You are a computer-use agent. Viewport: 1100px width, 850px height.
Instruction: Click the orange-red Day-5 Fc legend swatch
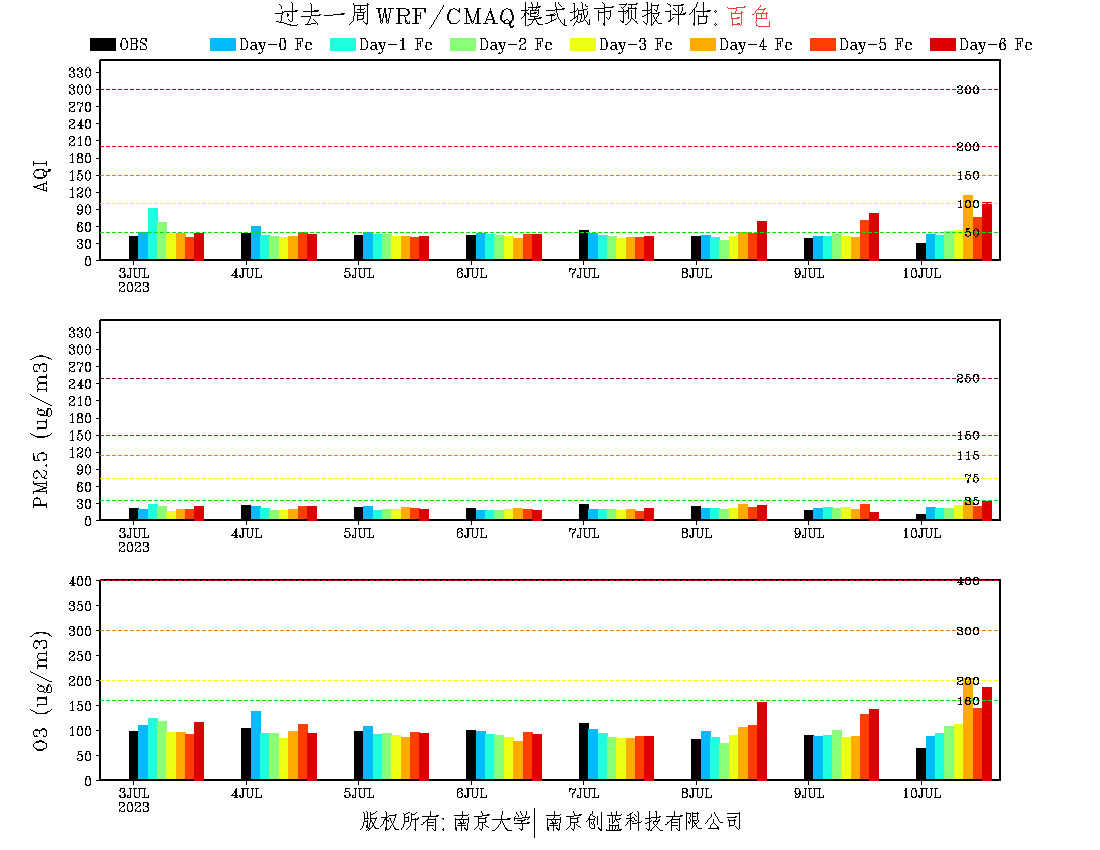tap(823, 44)
